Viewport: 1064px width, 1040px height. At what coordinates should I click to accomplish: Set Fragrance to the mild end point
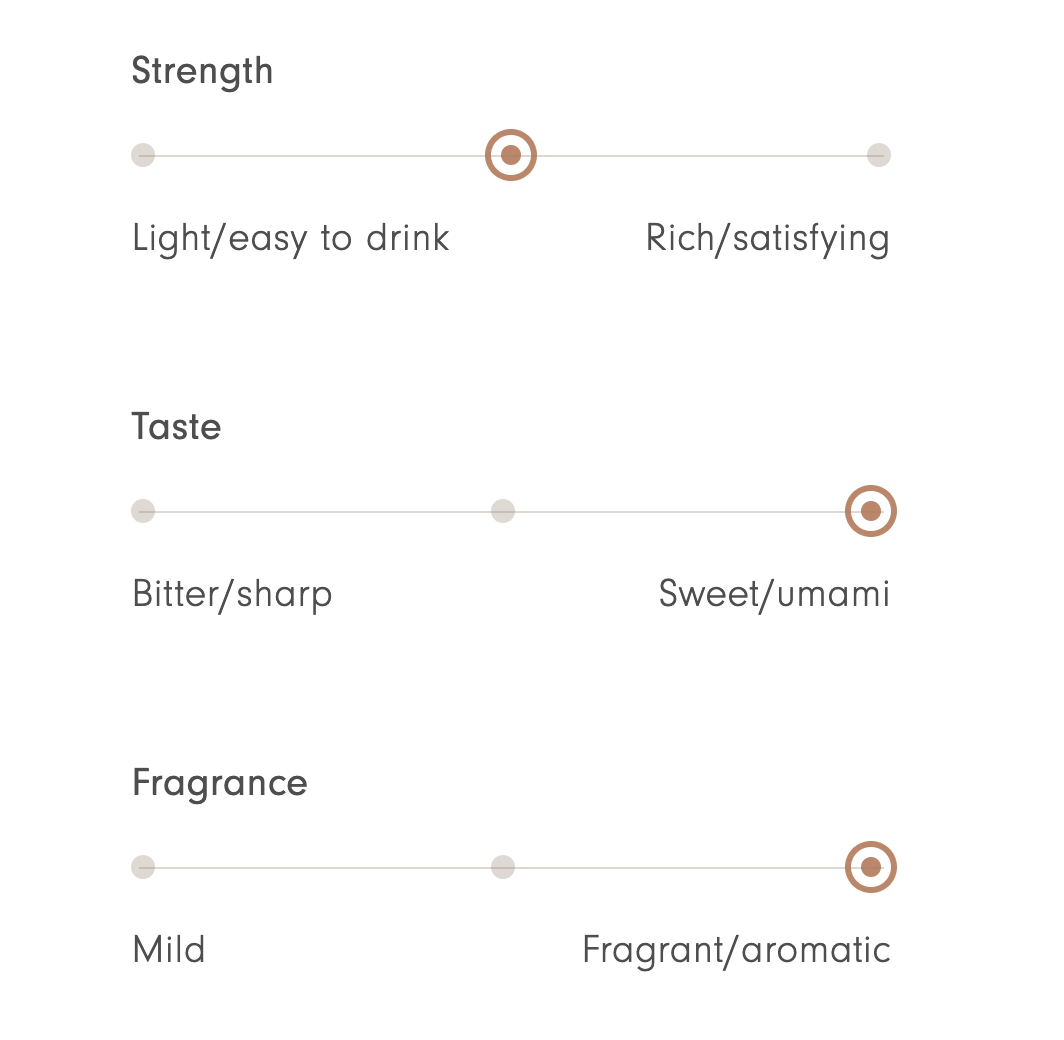[x=143, y=867]
